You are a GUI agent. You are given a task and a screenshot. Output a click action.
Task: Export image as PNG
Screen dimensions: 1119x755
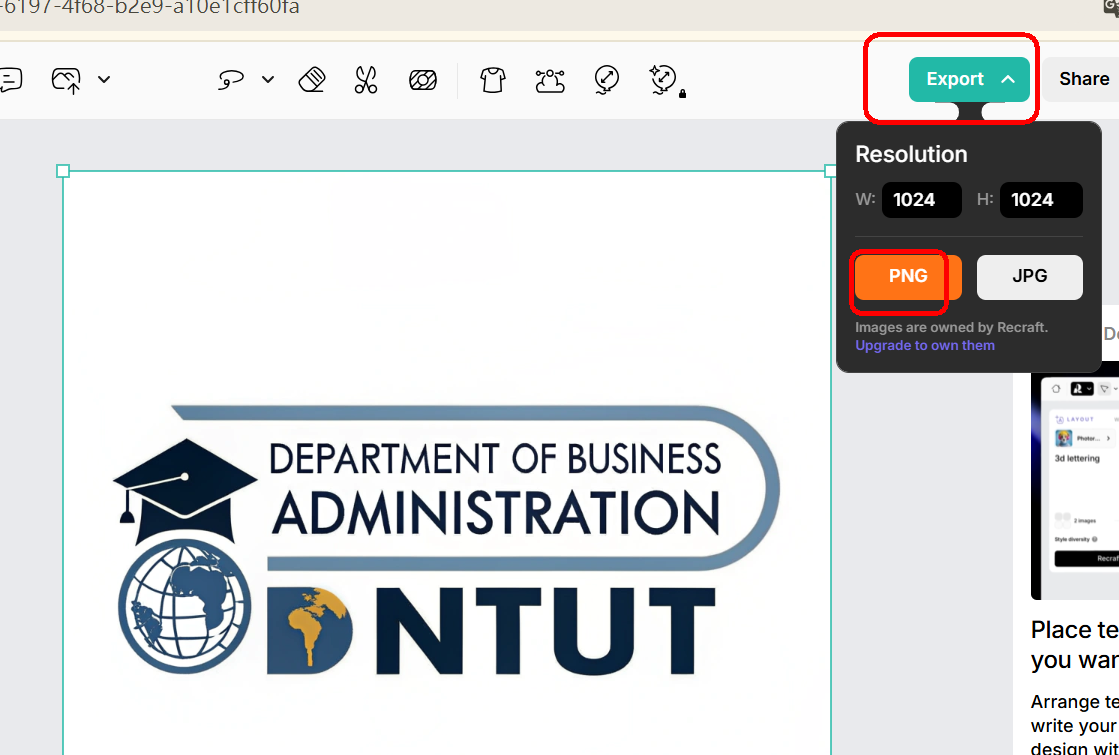click(x=908, y=277)
